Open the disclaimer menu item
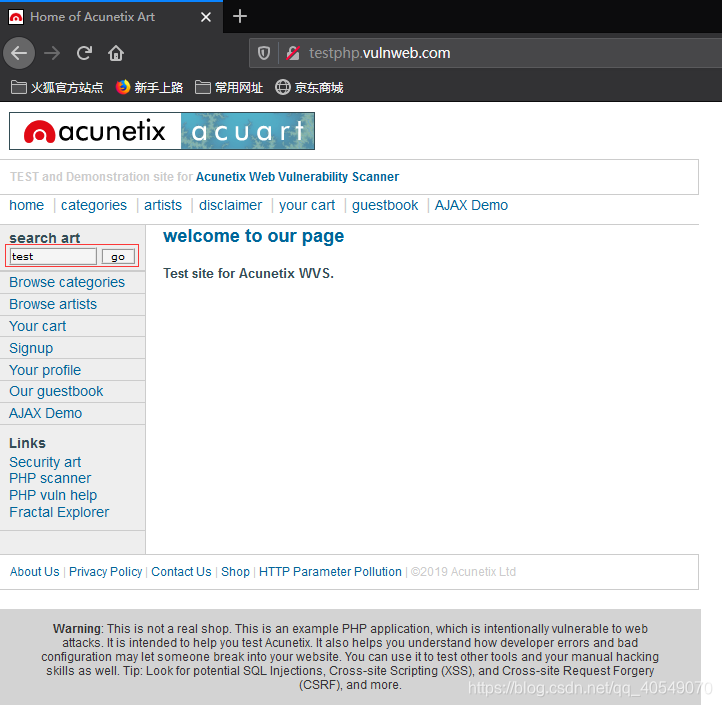 [230, 205]
